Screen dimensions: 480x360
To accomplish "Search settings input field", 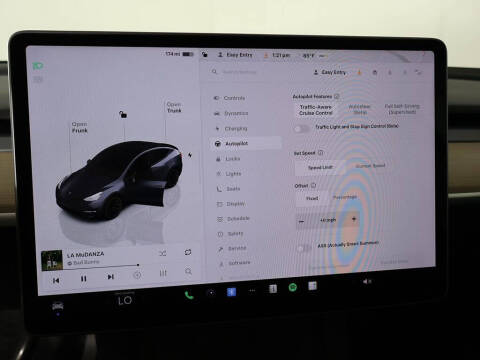I will coord(257,72).
